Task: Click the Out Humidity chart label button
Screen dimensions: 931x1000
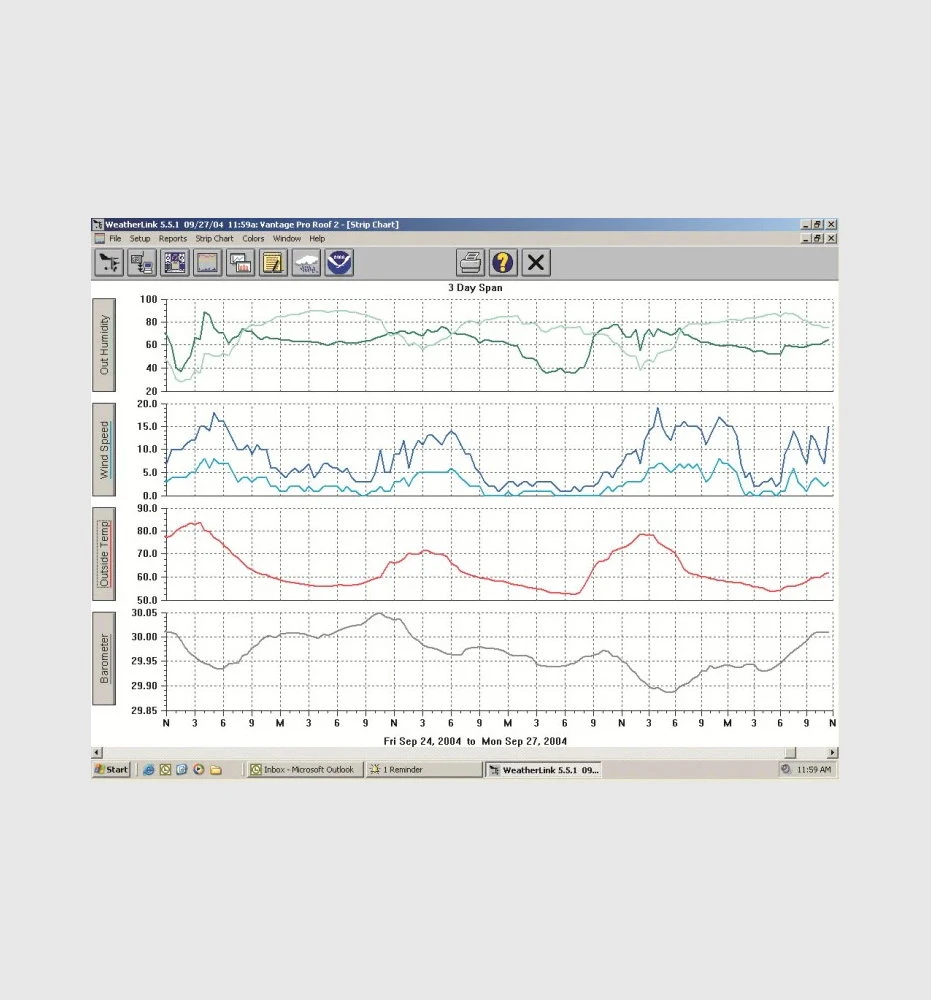Action: [x=104, y=344]
